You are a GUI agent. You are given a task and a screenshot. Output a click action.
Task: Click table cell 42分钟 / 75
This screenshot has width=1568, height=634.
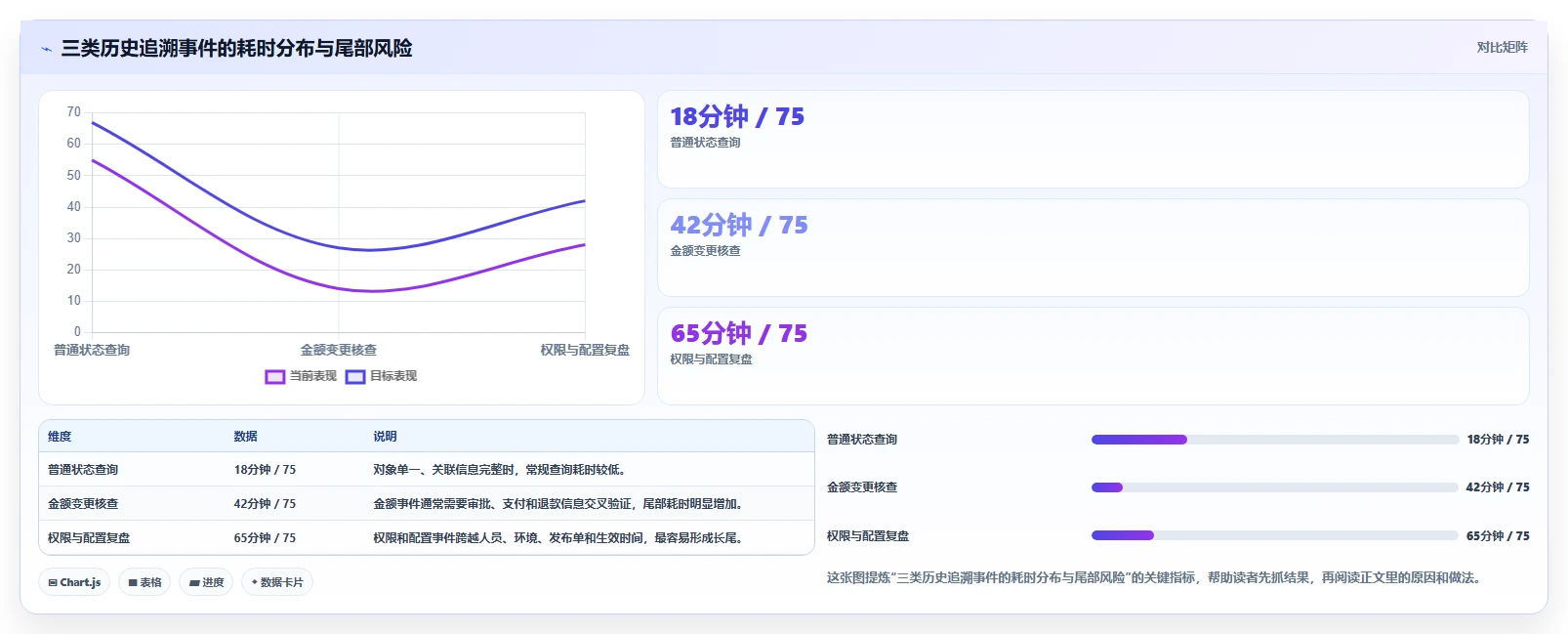(x=265, y=504)
